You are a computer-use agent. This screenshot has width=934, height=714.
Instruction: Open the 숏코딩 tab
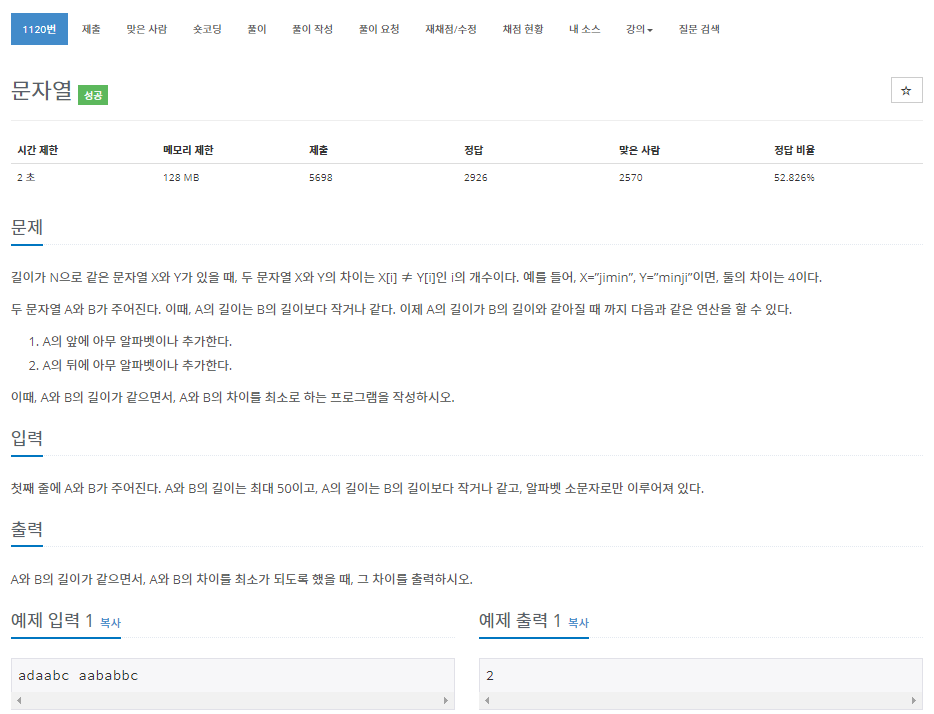[207, 29]
